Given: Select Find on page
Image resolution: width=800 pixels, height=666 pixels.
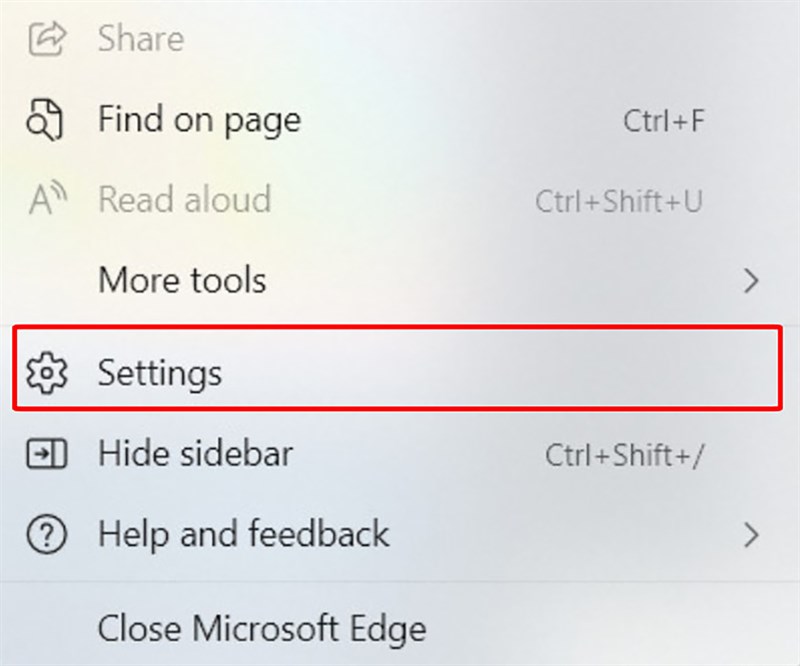Looking at the screenshot, I should [x=198, y=120].
